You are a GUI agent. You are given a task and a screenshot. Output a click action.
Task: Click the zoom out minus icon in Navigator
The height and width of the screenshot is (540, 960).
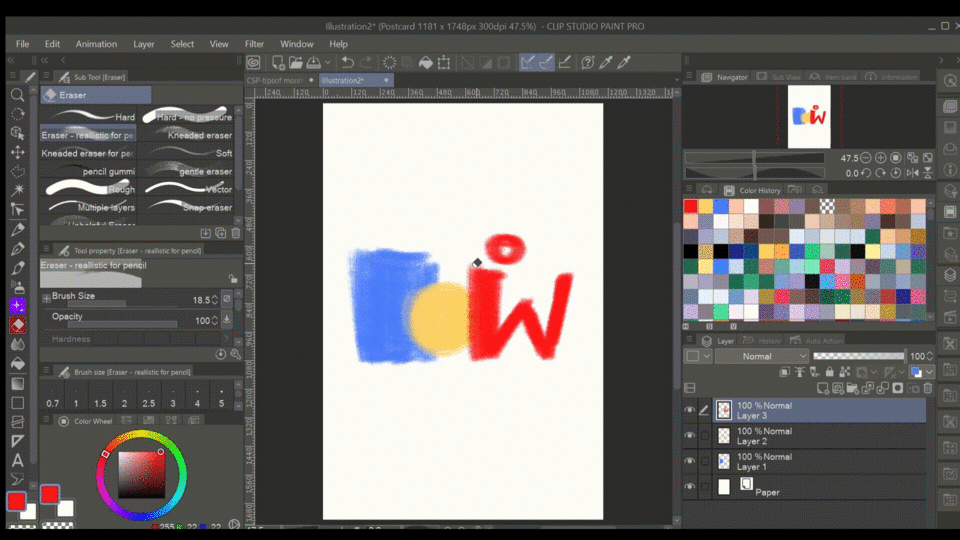coord(865,158)
